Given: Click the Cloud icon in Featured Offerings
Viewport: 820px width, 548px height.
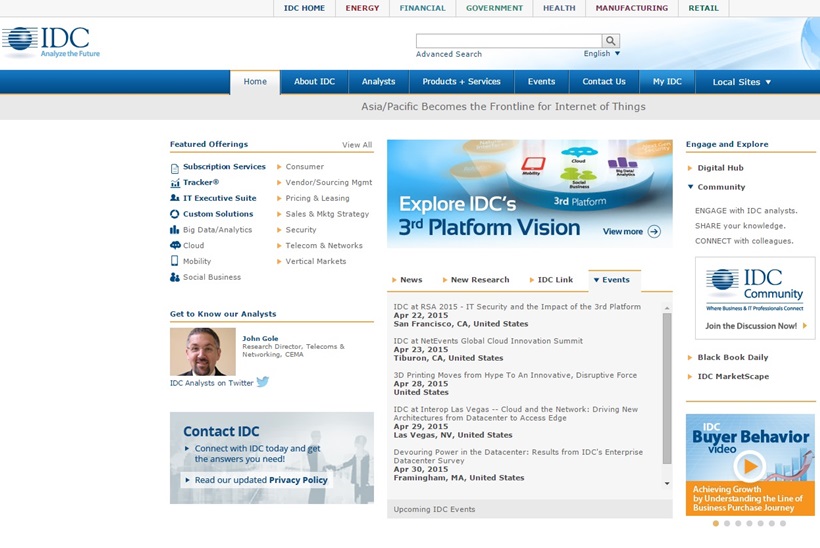Looking at the screenshot, I should (175, 245).
